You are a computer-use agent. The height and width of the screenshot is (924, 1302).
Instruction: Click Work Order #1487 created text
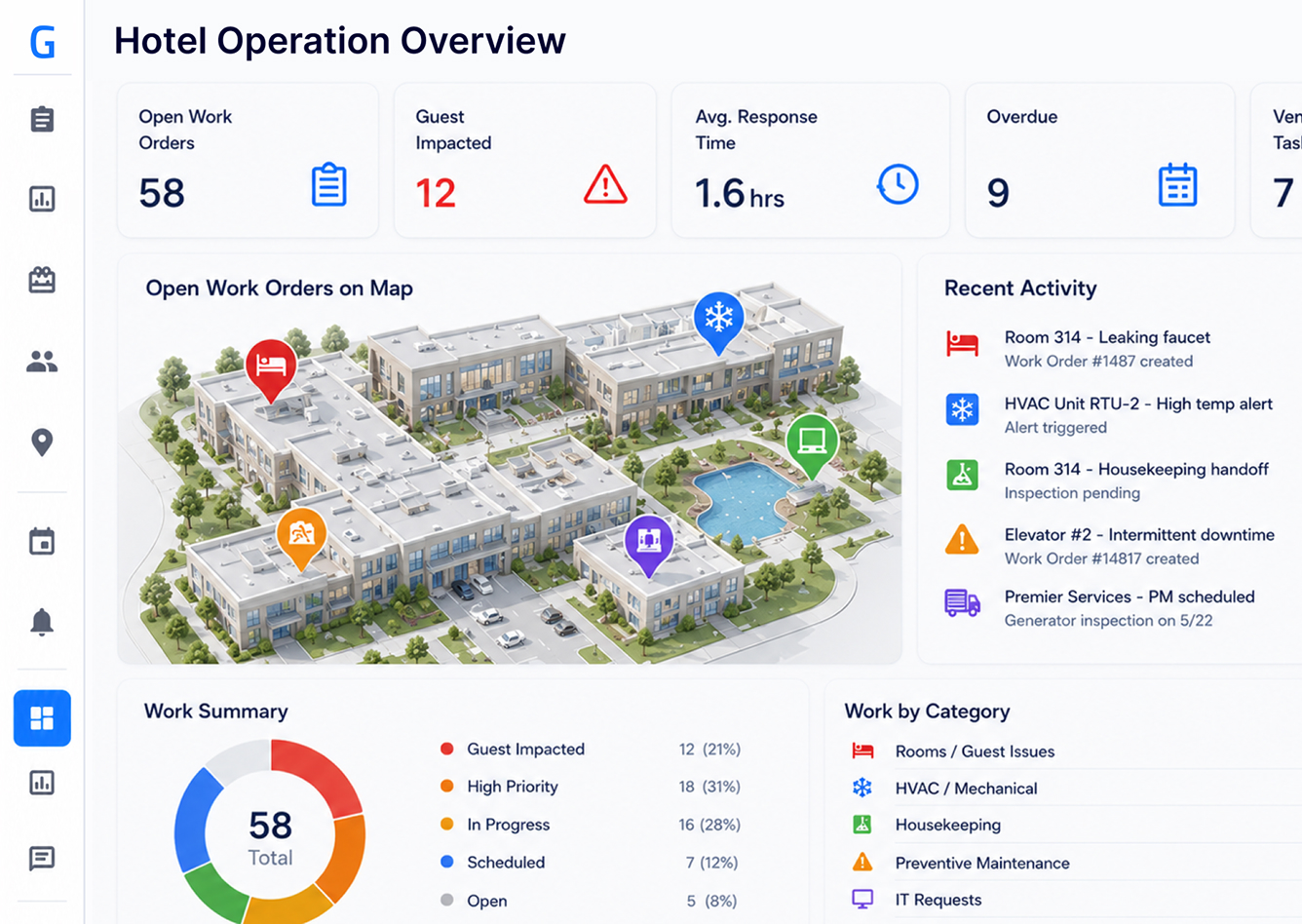tap(1098, 361)
